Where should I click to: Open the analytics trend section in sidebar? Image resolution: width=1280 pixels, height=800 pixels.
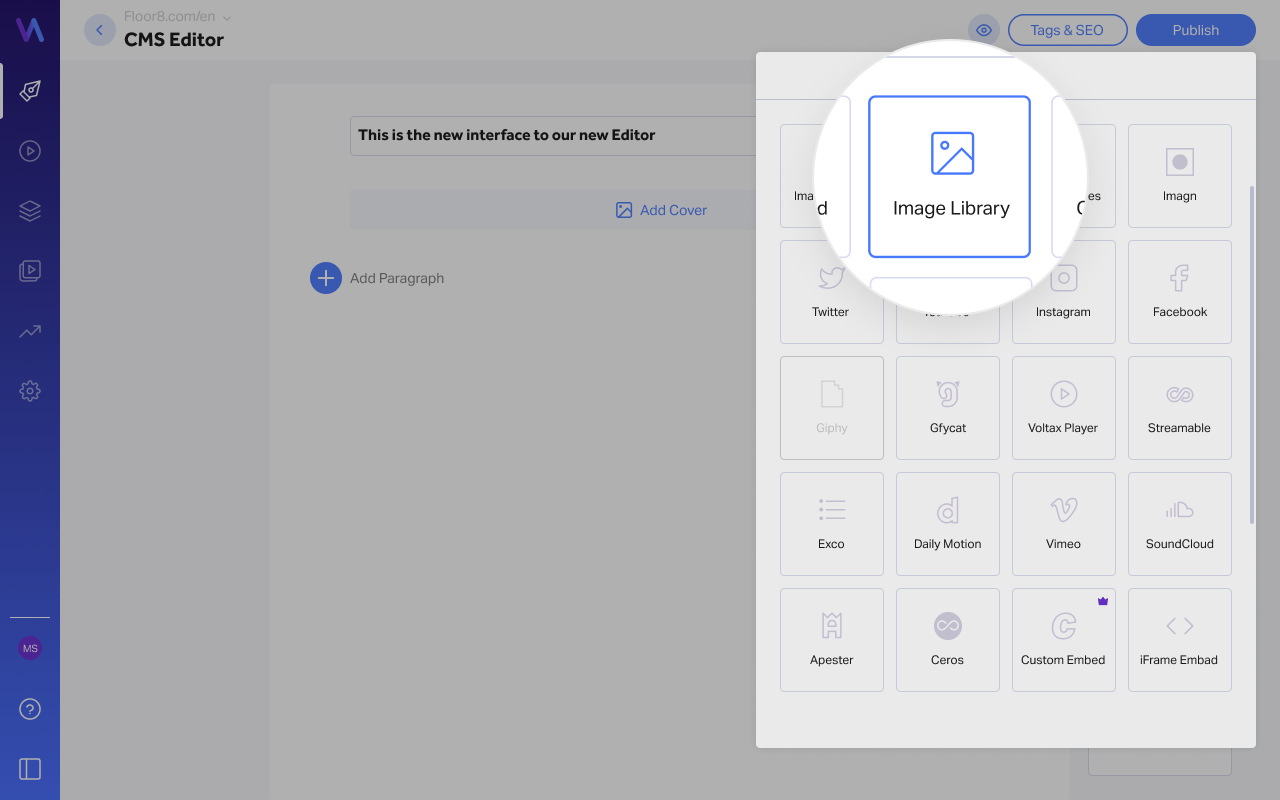pos(30,331)
